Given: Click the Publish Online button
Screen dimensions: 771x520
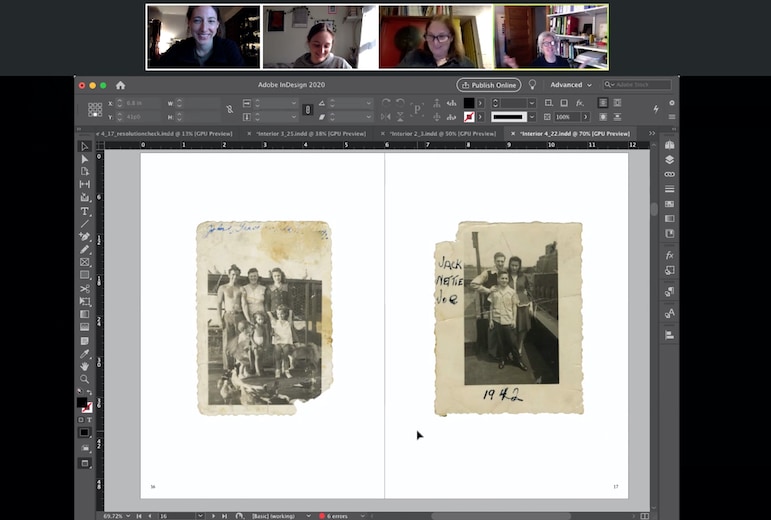Looking at the screenshot, I should tap(489, 85).
